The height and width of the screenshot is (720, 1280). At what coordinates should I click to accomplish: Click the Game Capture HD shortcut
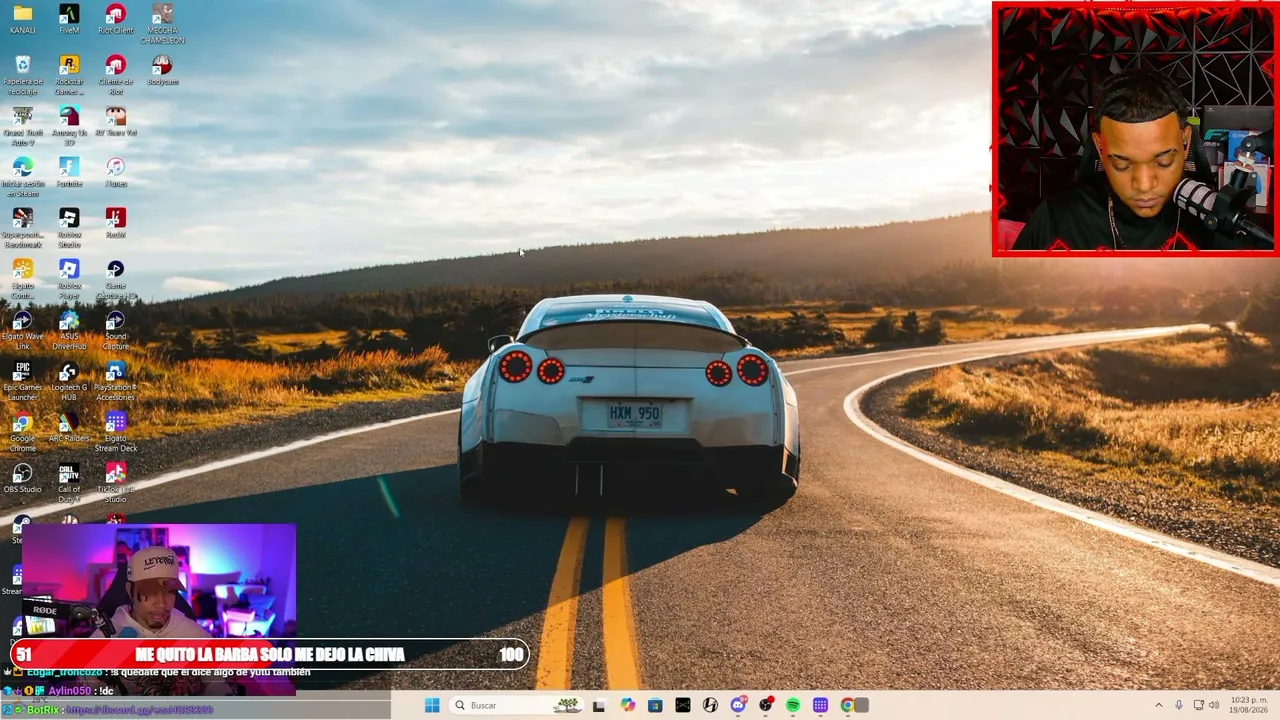point(115,279)
